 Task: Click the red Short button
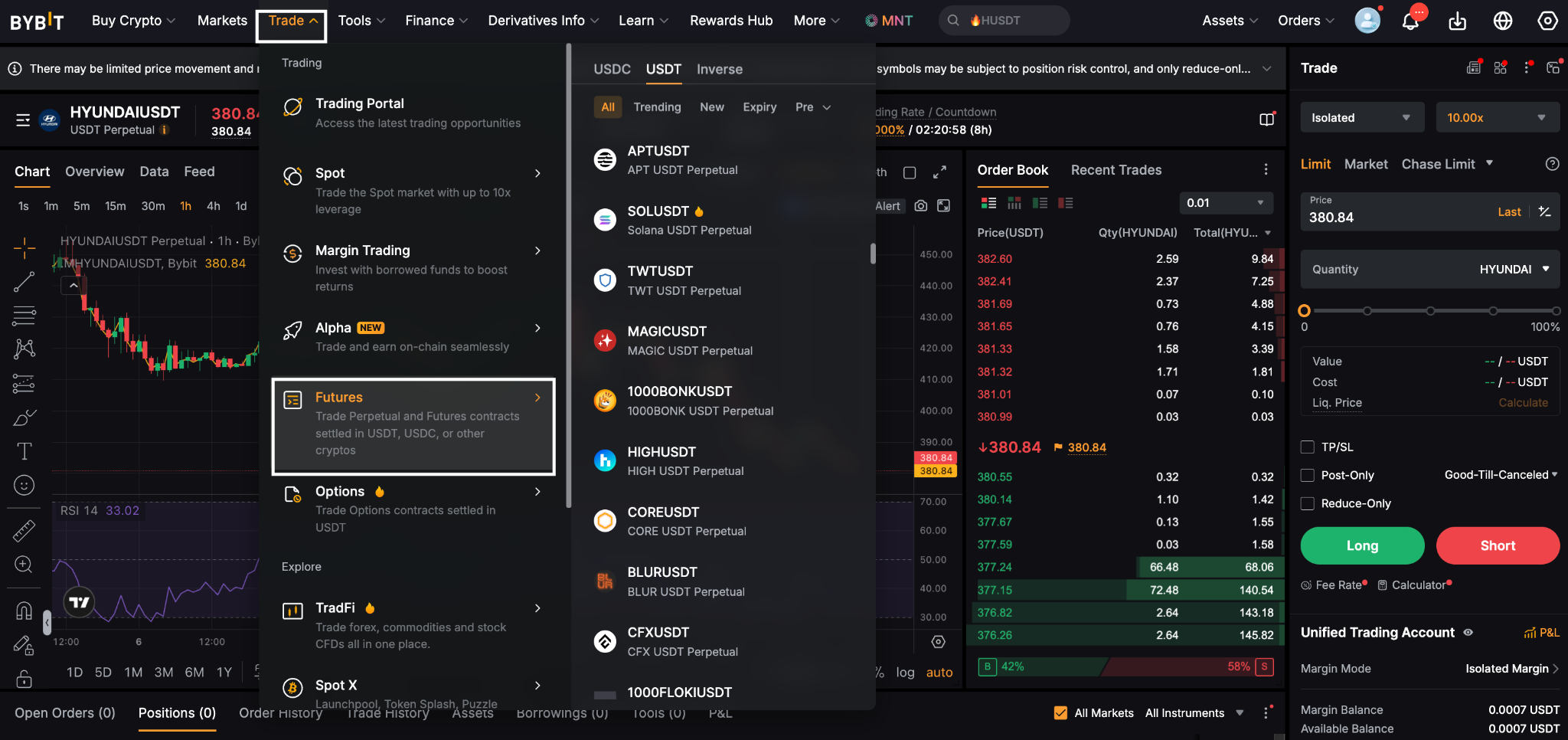(x=1498, y=545)
